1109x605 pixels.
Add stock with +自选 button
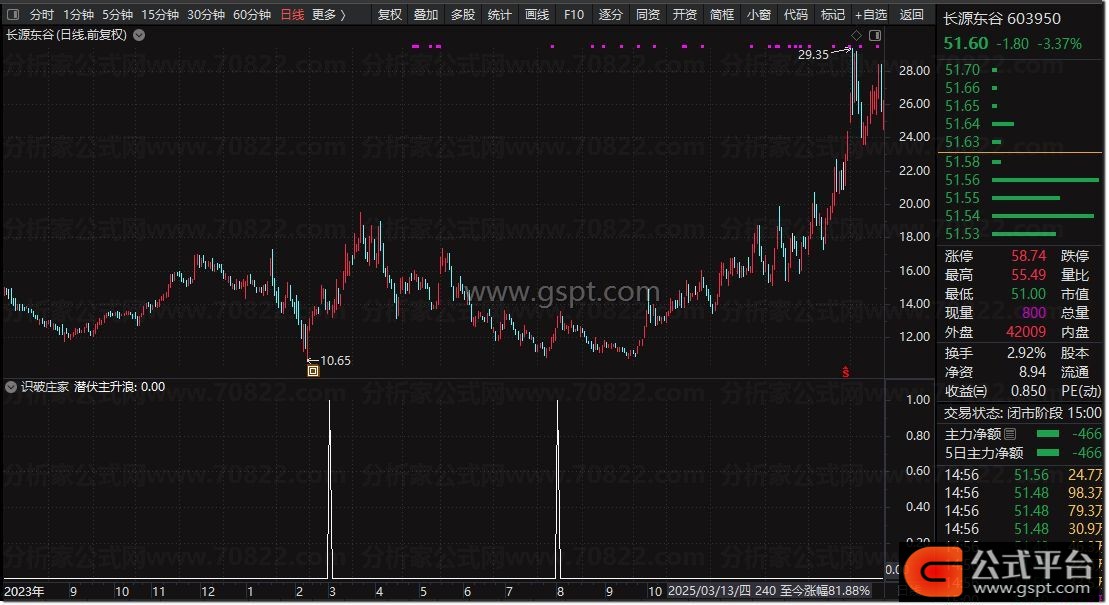click(870, 15)
